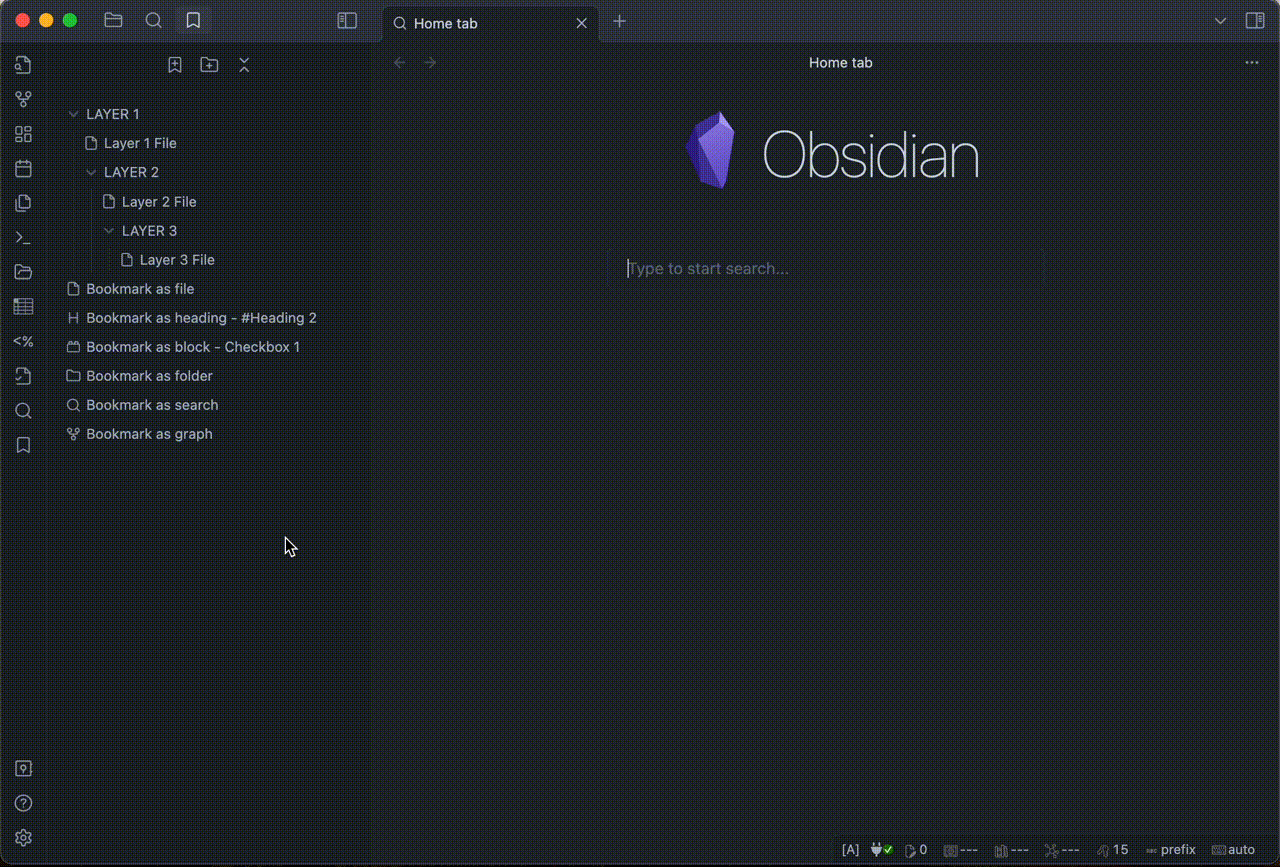The image size is (1280, 867).
Task: Click the [A] status bar indicator
Action: tap(851, 850)
